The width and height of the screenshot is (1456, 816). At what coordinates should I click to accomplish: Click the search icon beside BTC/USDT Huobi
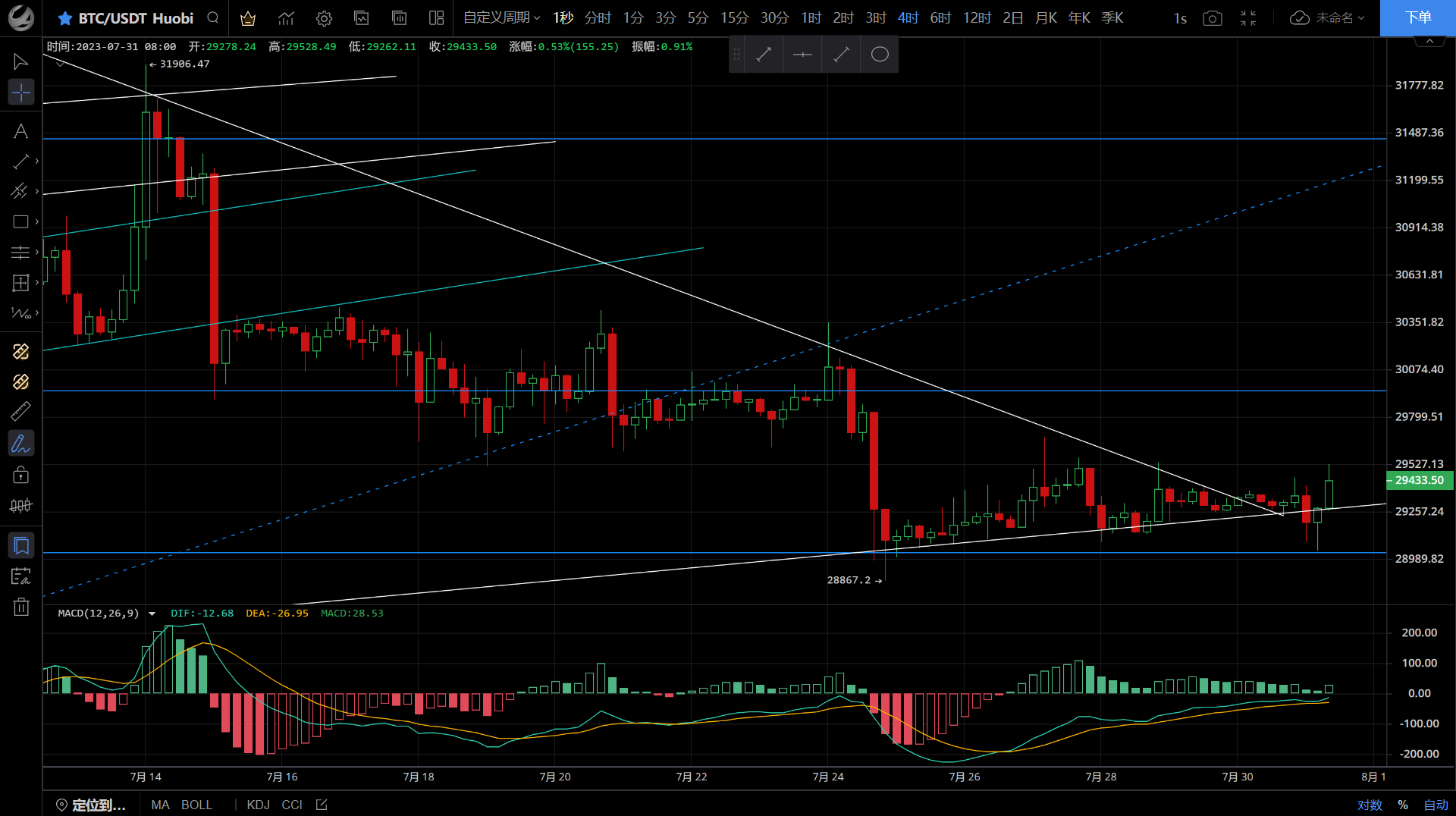213,18
